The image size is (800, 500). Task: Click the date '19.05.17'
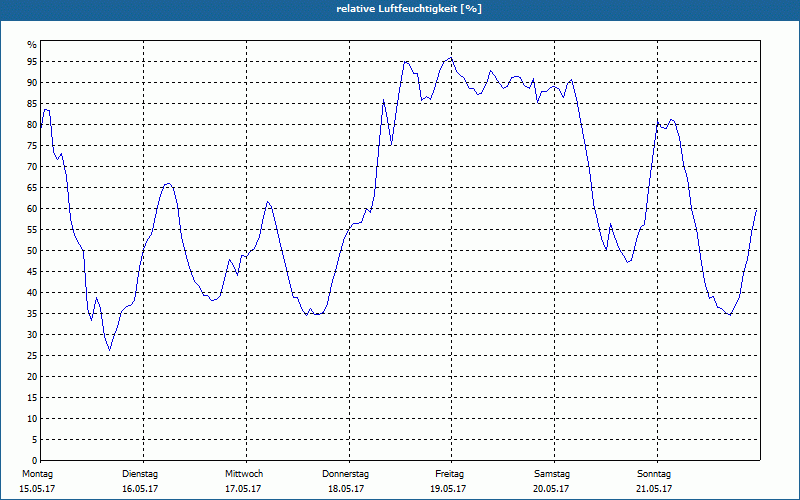coord(448,489)
